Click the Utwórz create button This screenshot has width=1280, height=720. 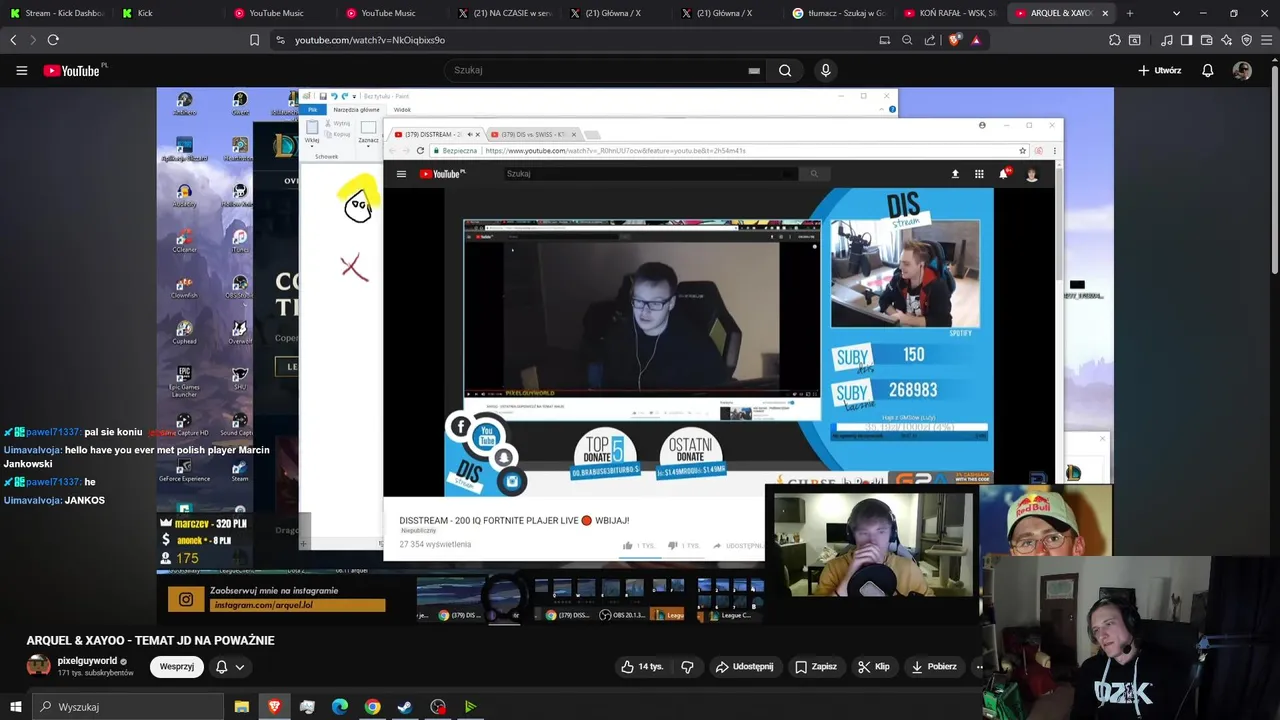tap(1160, 71)
